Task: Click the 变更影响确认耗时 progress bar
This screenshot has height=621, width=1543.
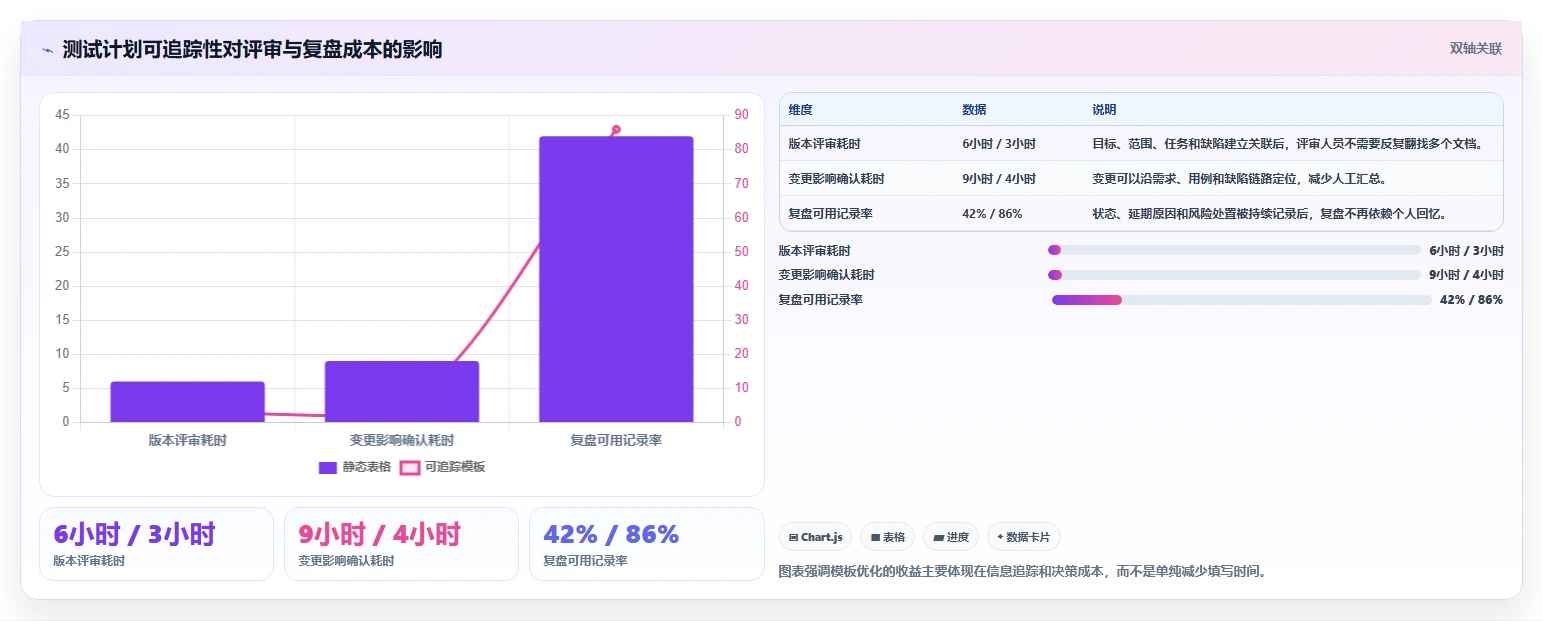Action: (x=1234, y=275)
